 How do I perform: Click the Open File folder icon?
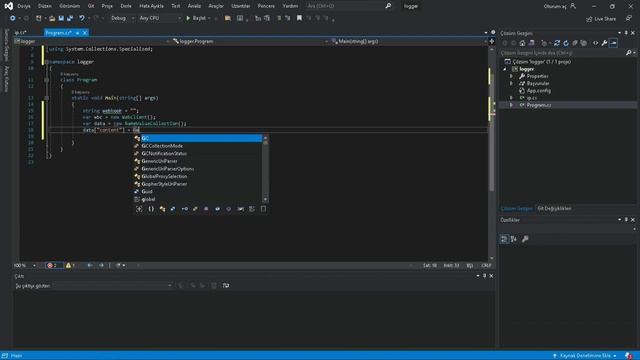pyautogui.click(x=52, y=18)
